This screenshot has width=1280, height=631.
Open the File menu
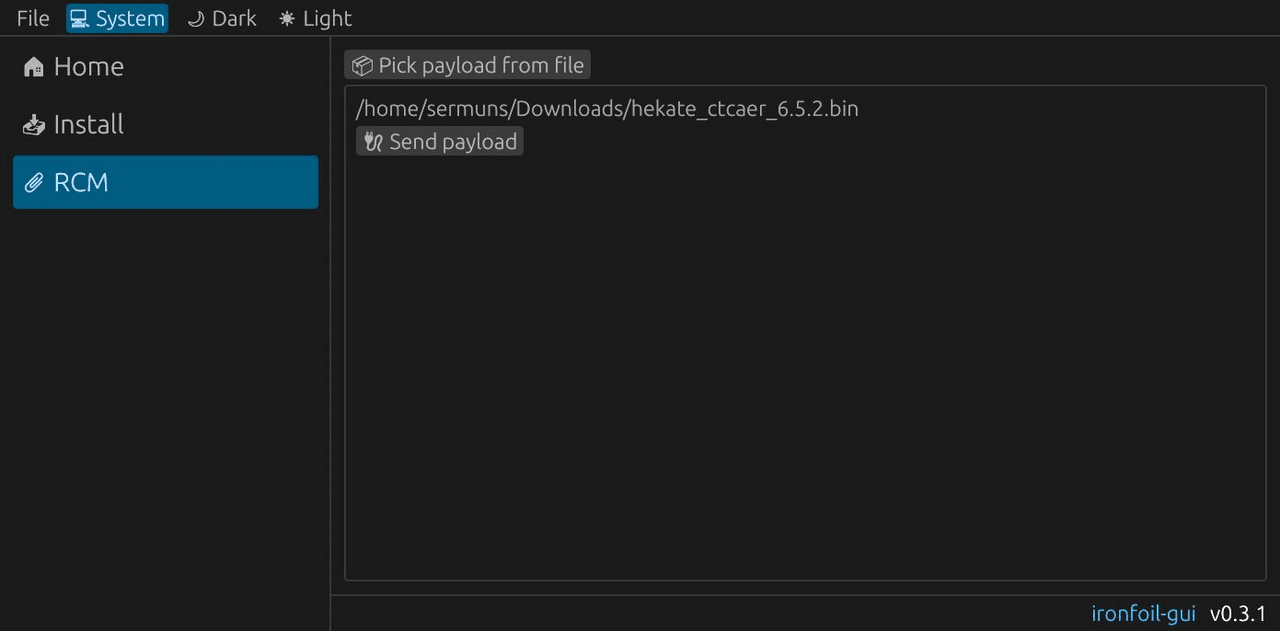point(33,18)
